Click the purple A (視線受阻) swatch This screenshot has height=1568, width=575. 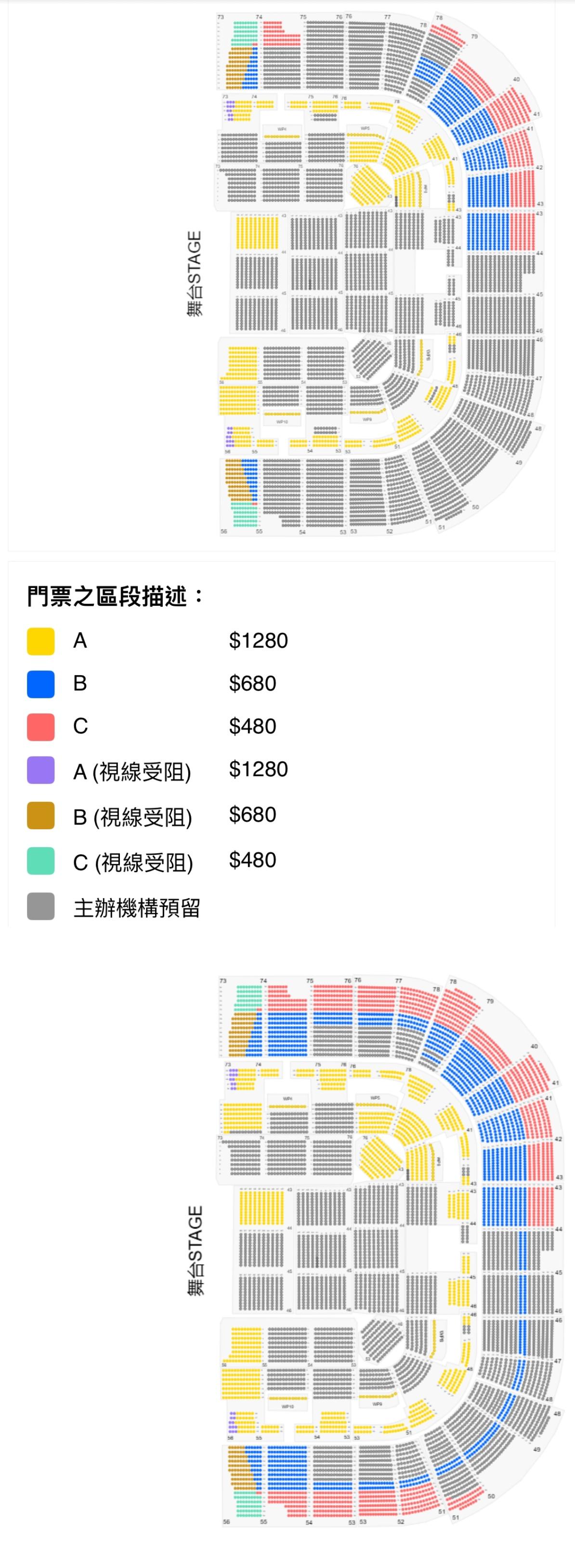(x=41, y=770)
